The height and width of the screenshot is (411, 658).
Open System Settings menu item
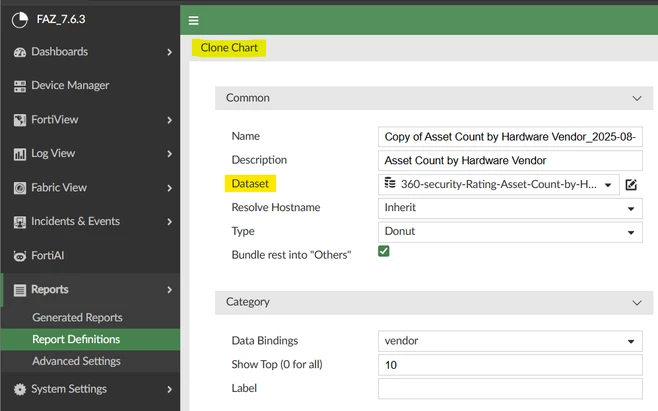(x=90, y=389)
